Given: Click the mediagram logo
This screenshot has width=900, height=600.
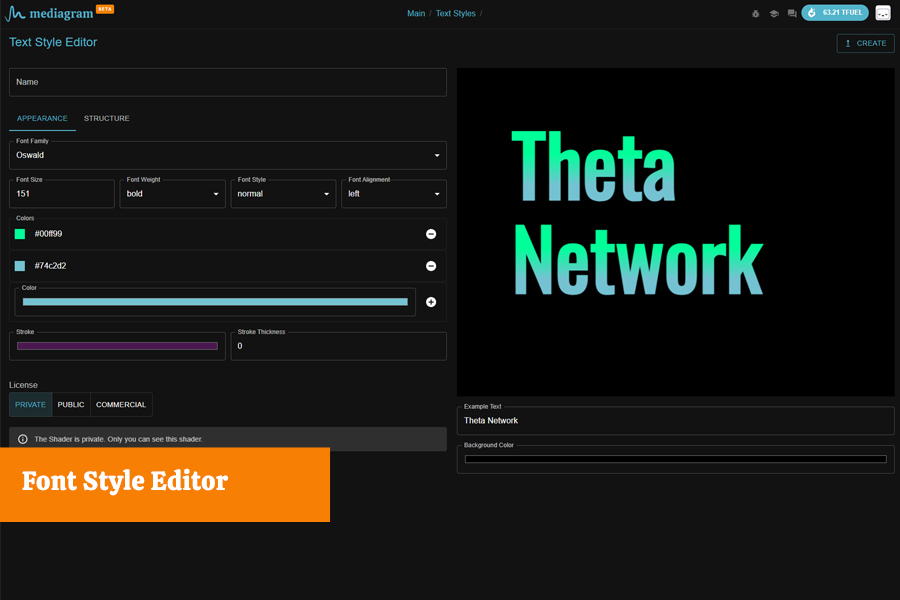Looking at the screenshot, I should coord(49,14).
